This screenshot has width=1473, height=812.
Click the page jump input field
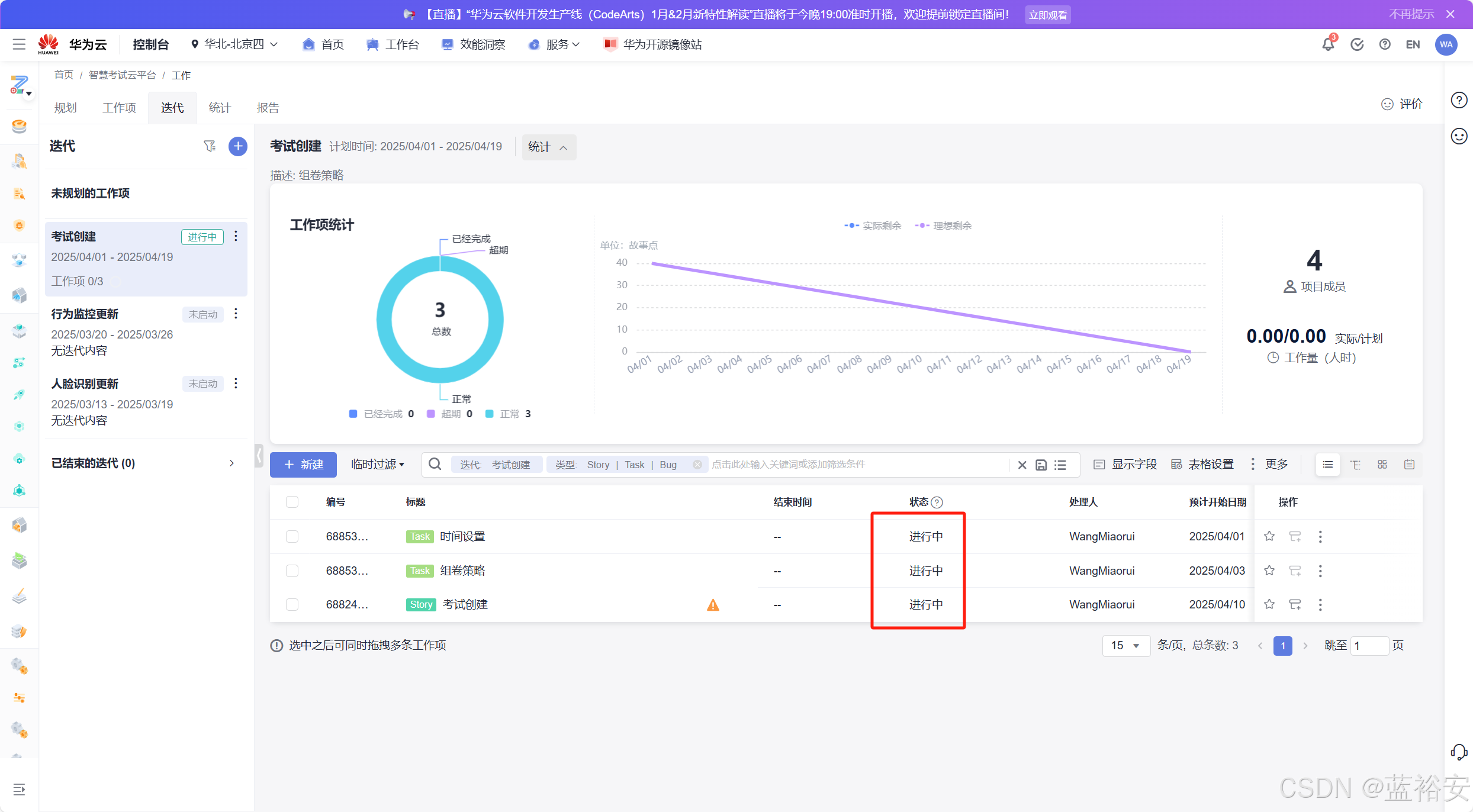click(1369, 646)
